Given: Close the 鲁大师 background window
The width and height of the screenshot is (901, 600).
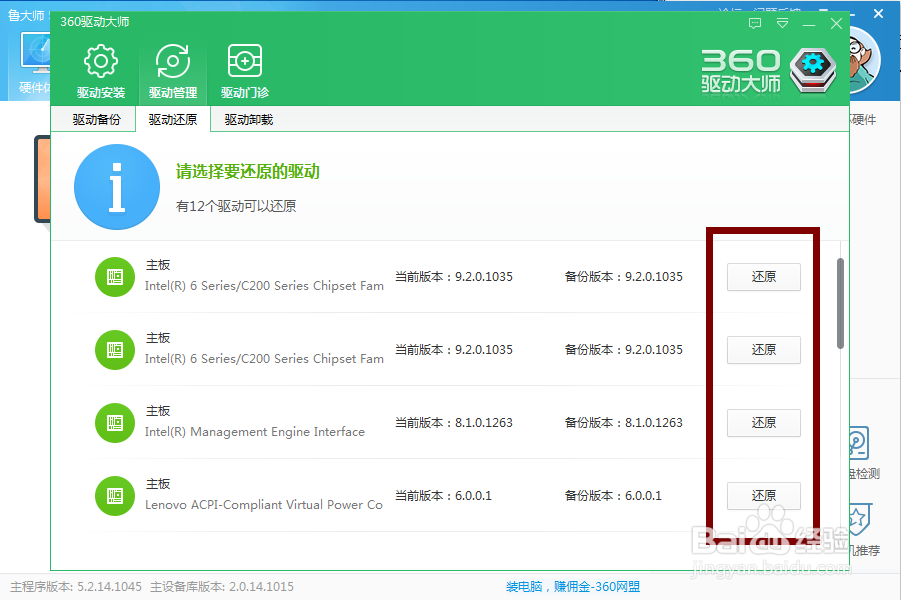Looking at the screenshot, I should coord(878,13).
